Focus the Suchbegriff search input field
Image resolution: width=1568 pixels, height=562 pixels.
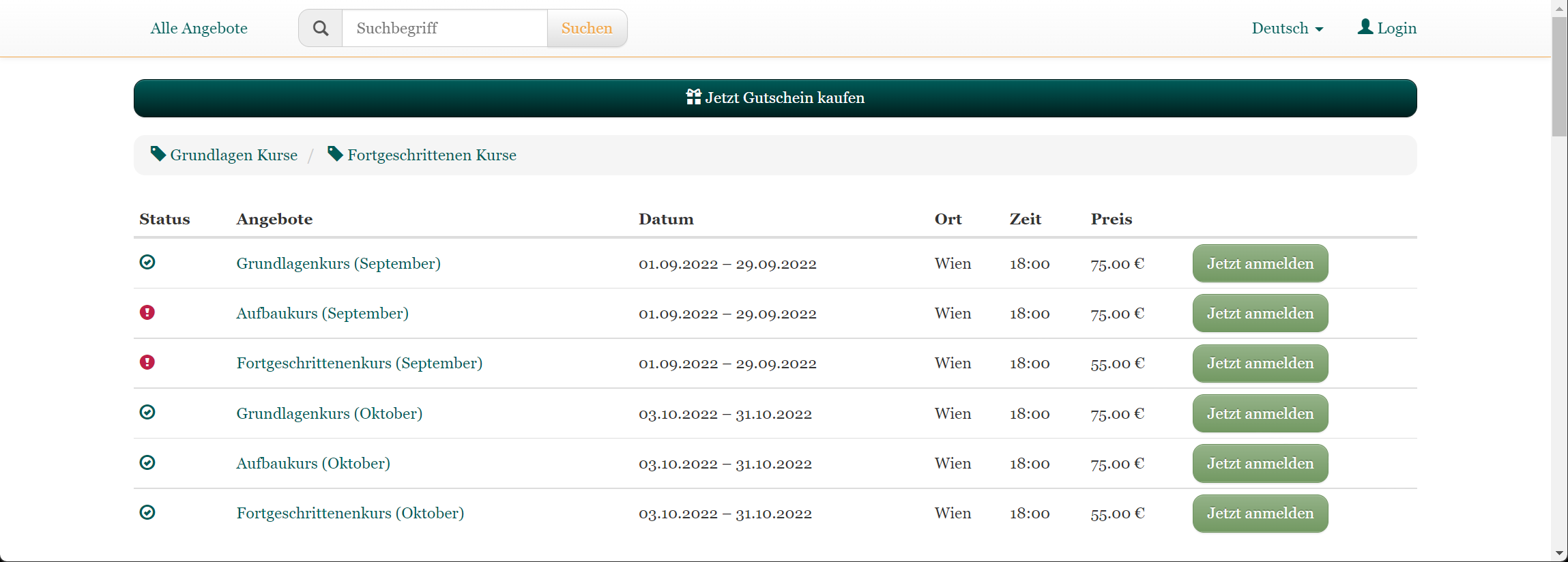click(x=444, y=28)
